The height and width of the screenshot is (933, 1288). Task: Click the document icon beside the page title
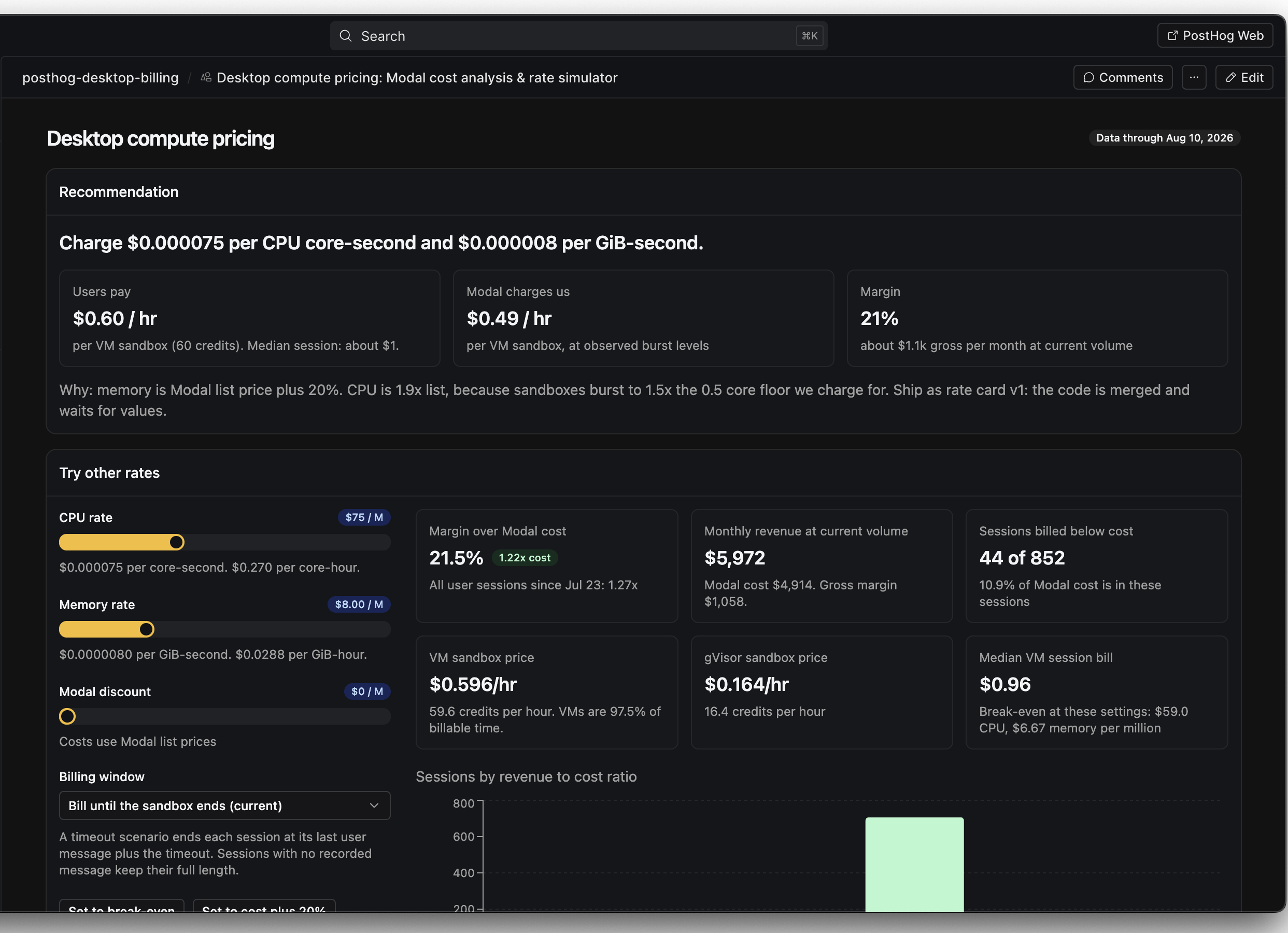click(x=206, y=77)
